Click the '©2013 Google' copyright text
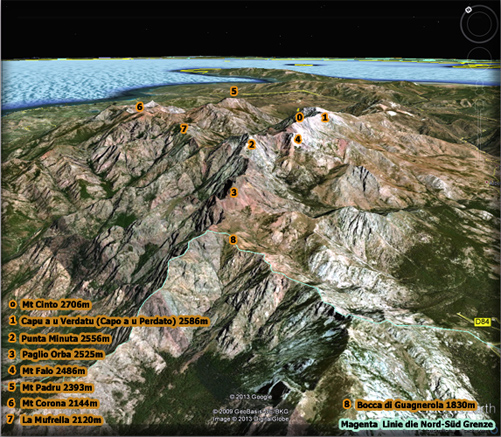Image resolution: width=501 pixels, height=437 pixels. click(x=250, y=397)
